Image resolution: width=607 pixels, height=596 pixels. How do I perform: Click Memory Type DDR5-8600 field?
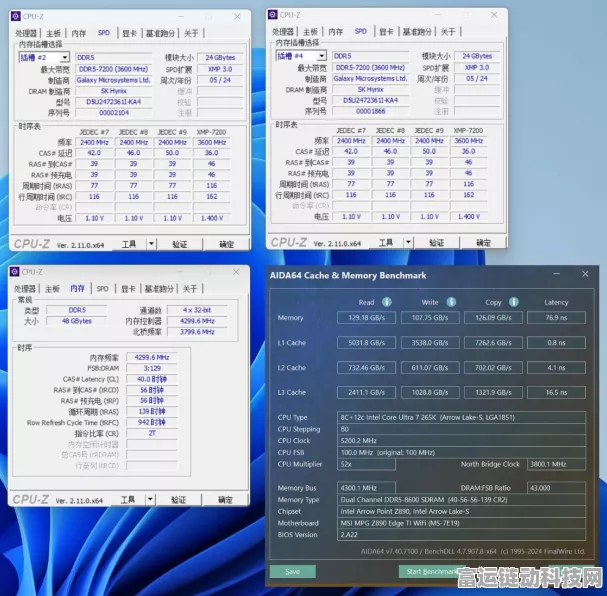(x=461, y=500)
